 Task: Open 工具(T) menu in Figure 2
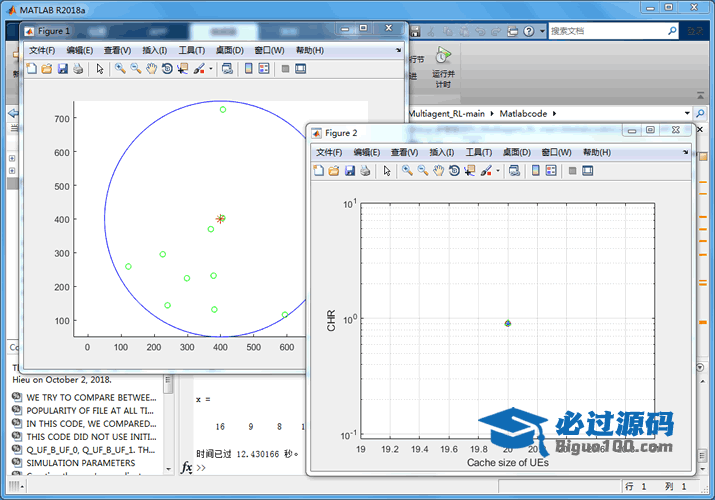(478, 152)
